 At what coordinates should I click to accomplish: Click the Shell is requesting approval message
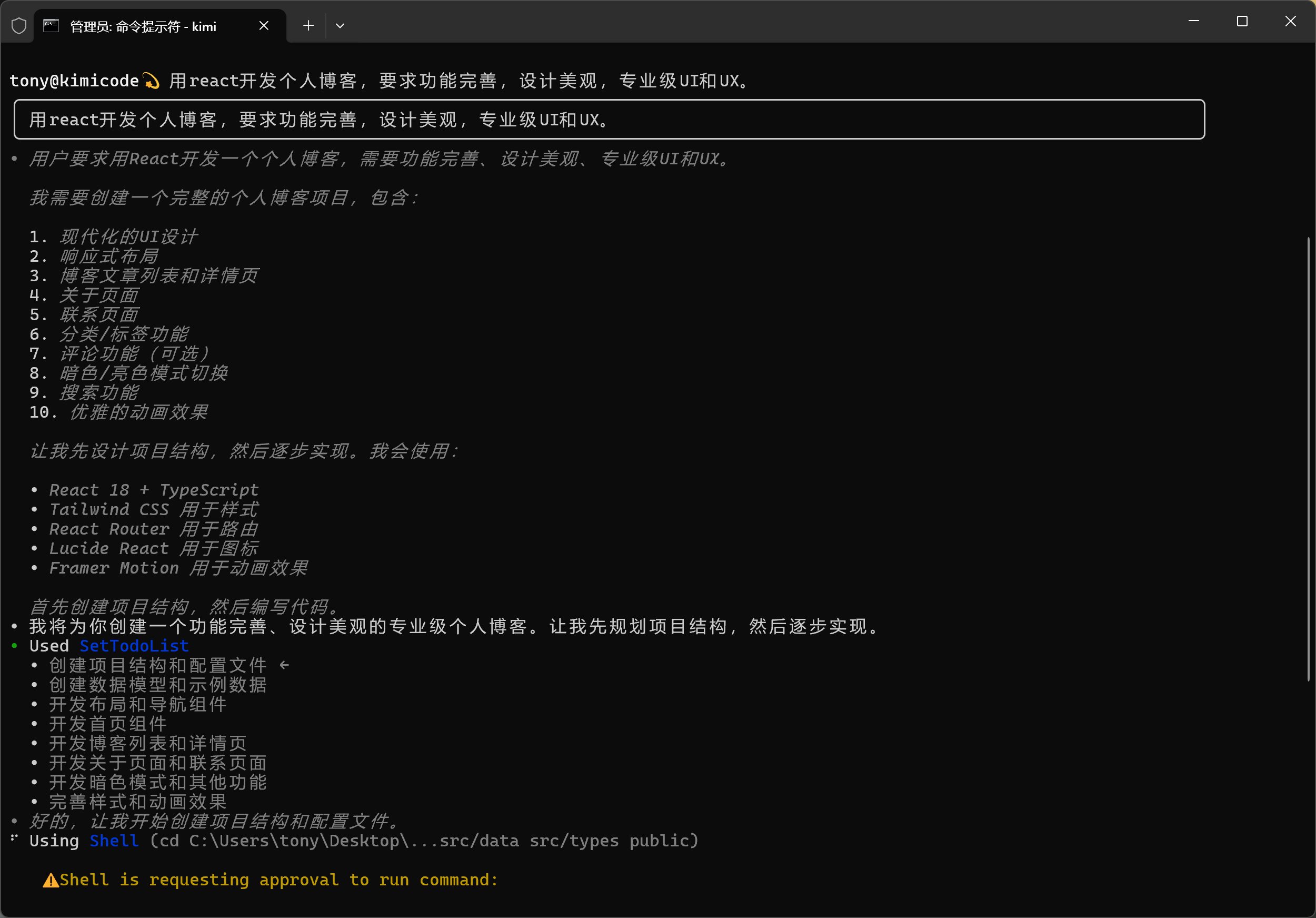(278, 880)
